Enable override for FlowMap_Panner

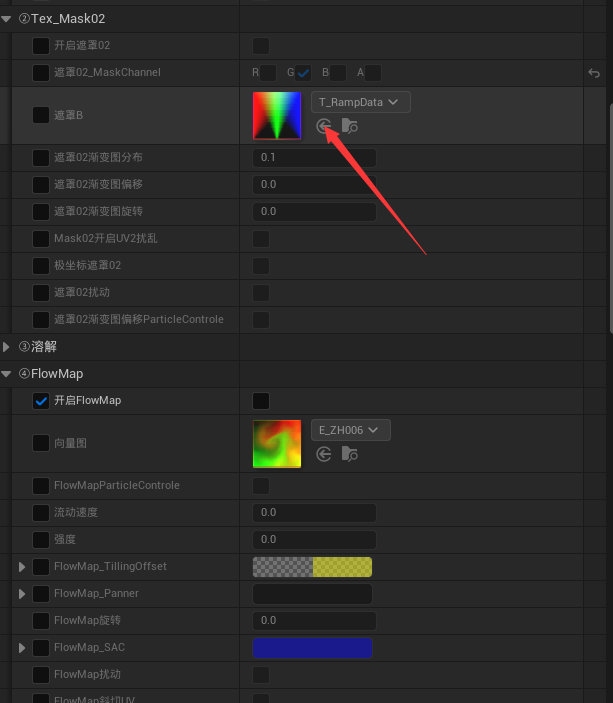coord(41,594)
